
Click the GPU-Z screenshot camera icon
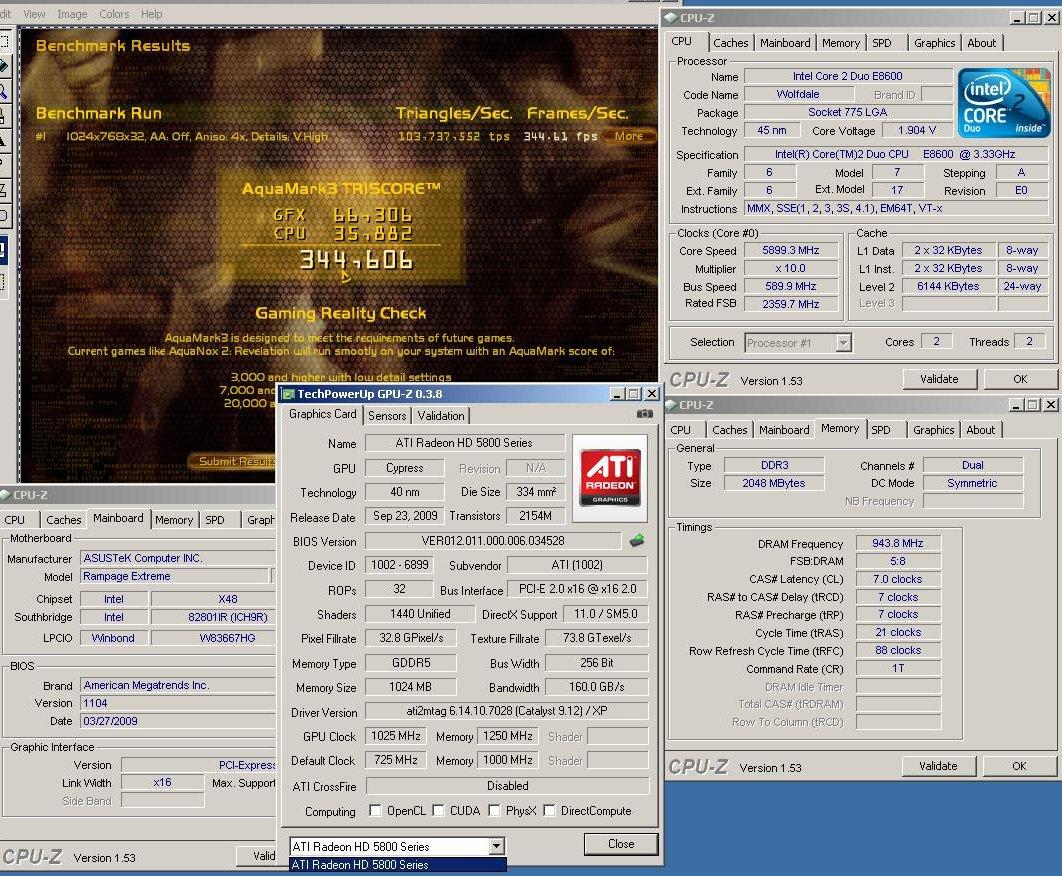point(645,413)
